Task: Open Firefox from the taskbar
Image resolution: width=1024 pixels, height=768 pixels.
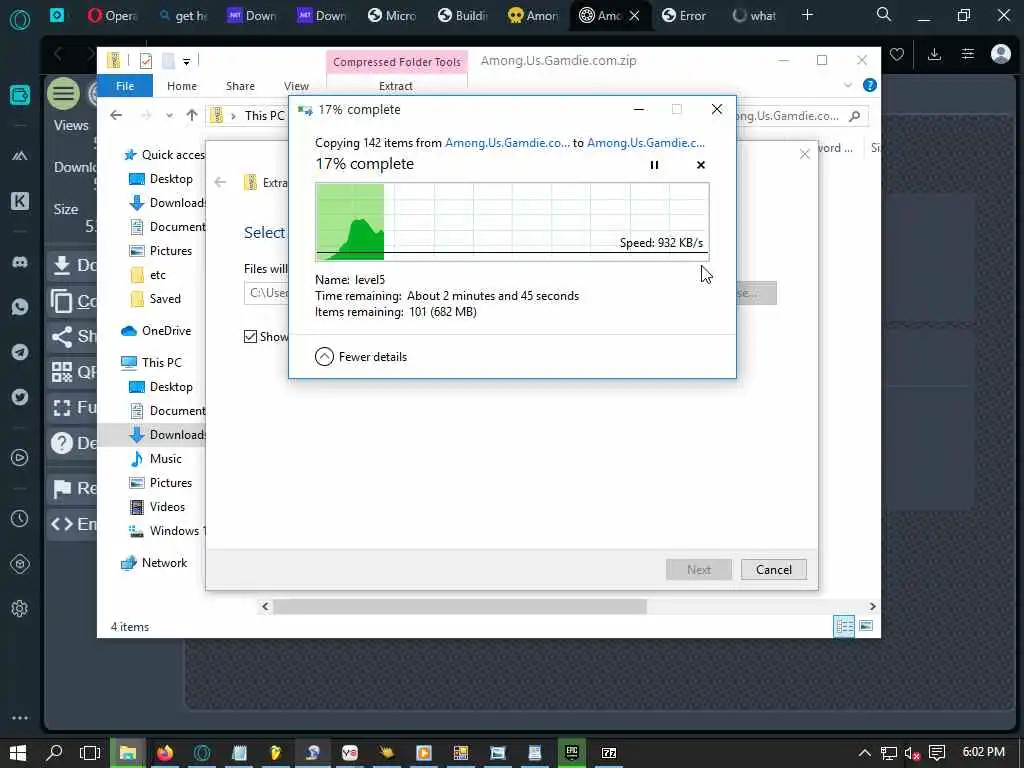Action: point(165,753)
